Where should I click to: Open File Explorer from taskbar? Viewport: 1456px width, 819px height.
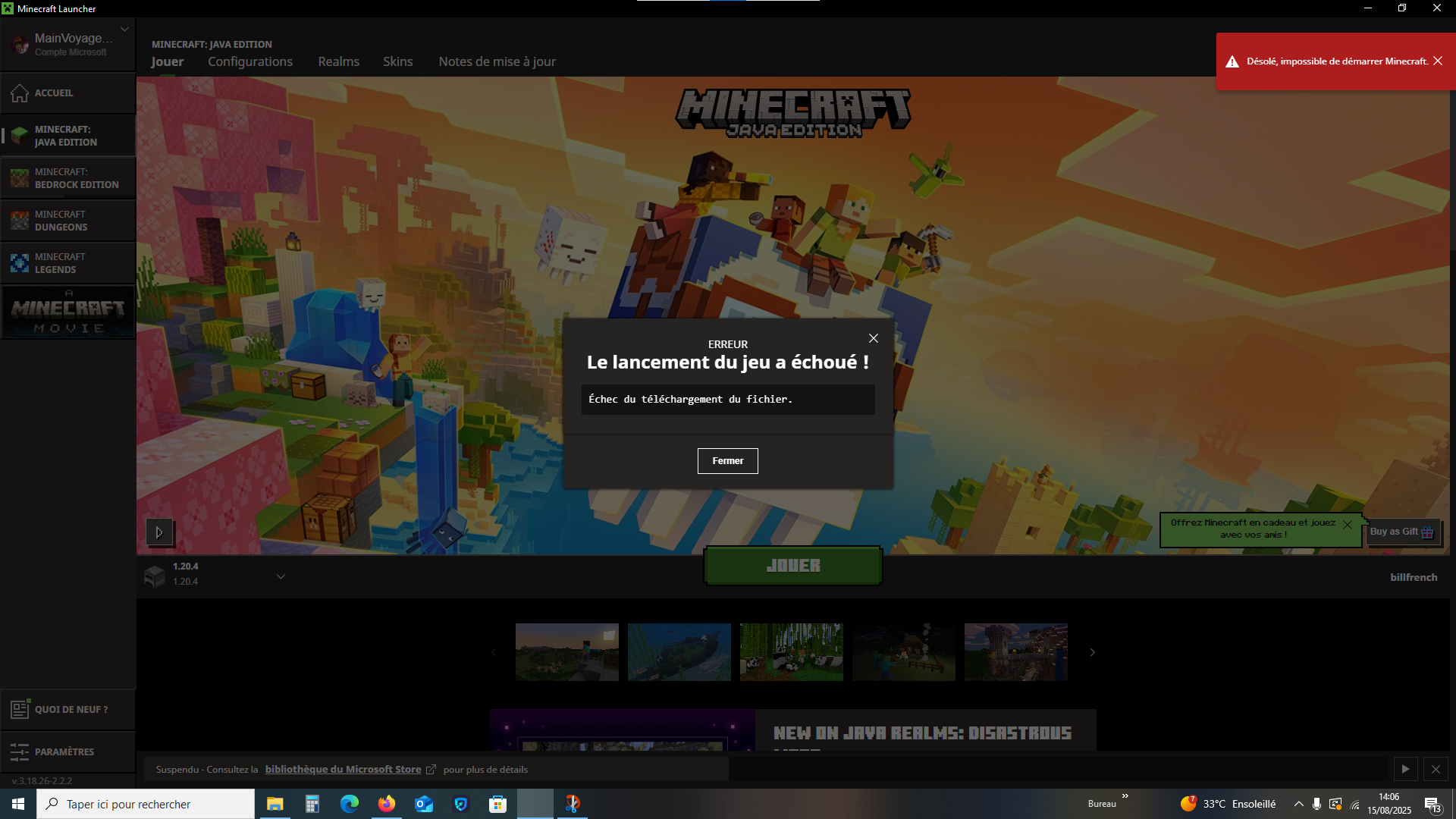point(275,804)
